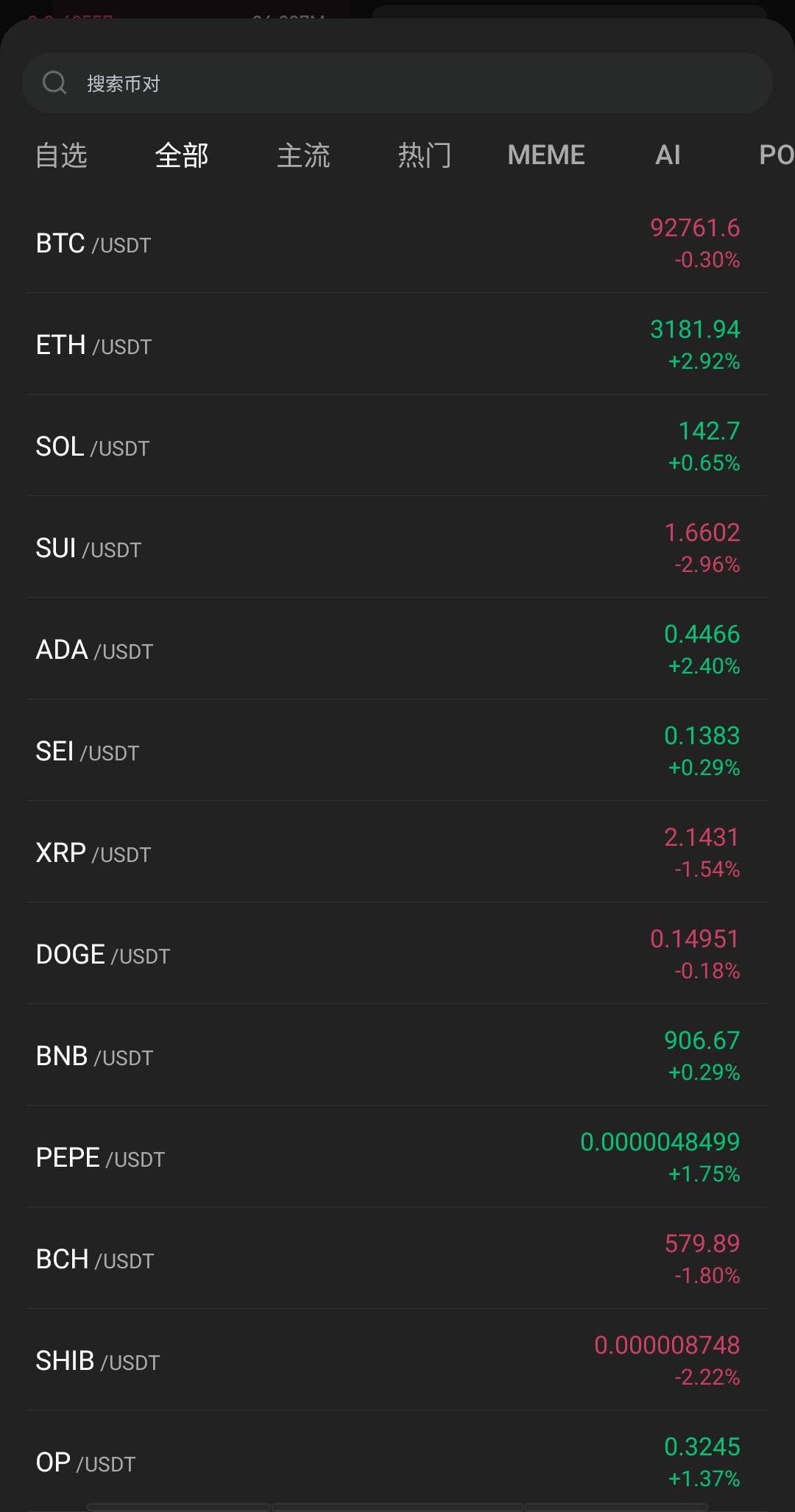Tap the SHIB/USDT pair
795x1512 pixels.
[x=397, y=1360]
